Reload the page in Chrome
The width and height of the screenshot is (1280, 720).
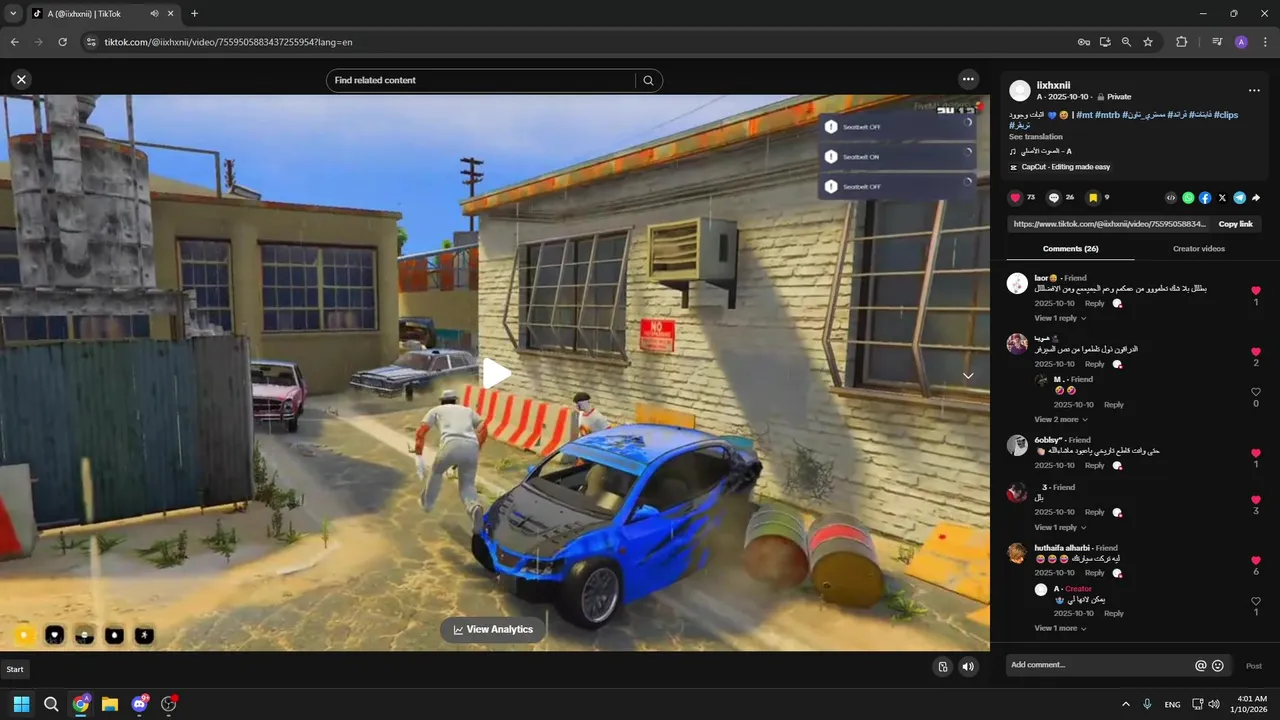click(x=62, y=42)
